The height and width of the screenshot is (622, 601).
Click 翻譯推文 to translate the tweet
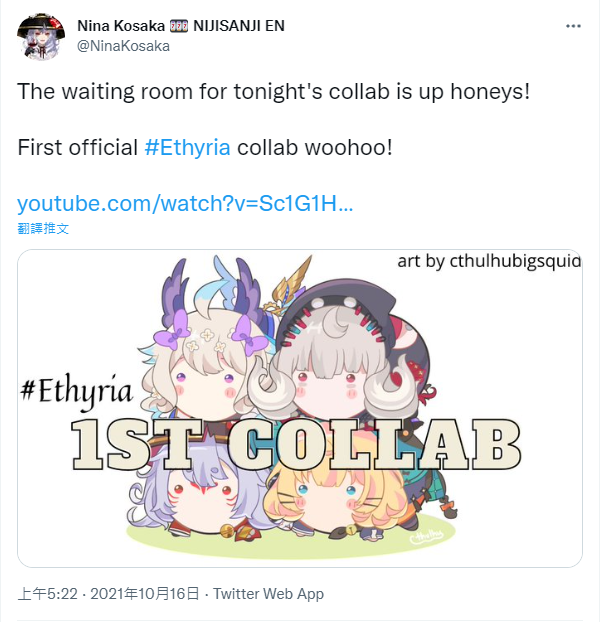[x=43, y=228]
